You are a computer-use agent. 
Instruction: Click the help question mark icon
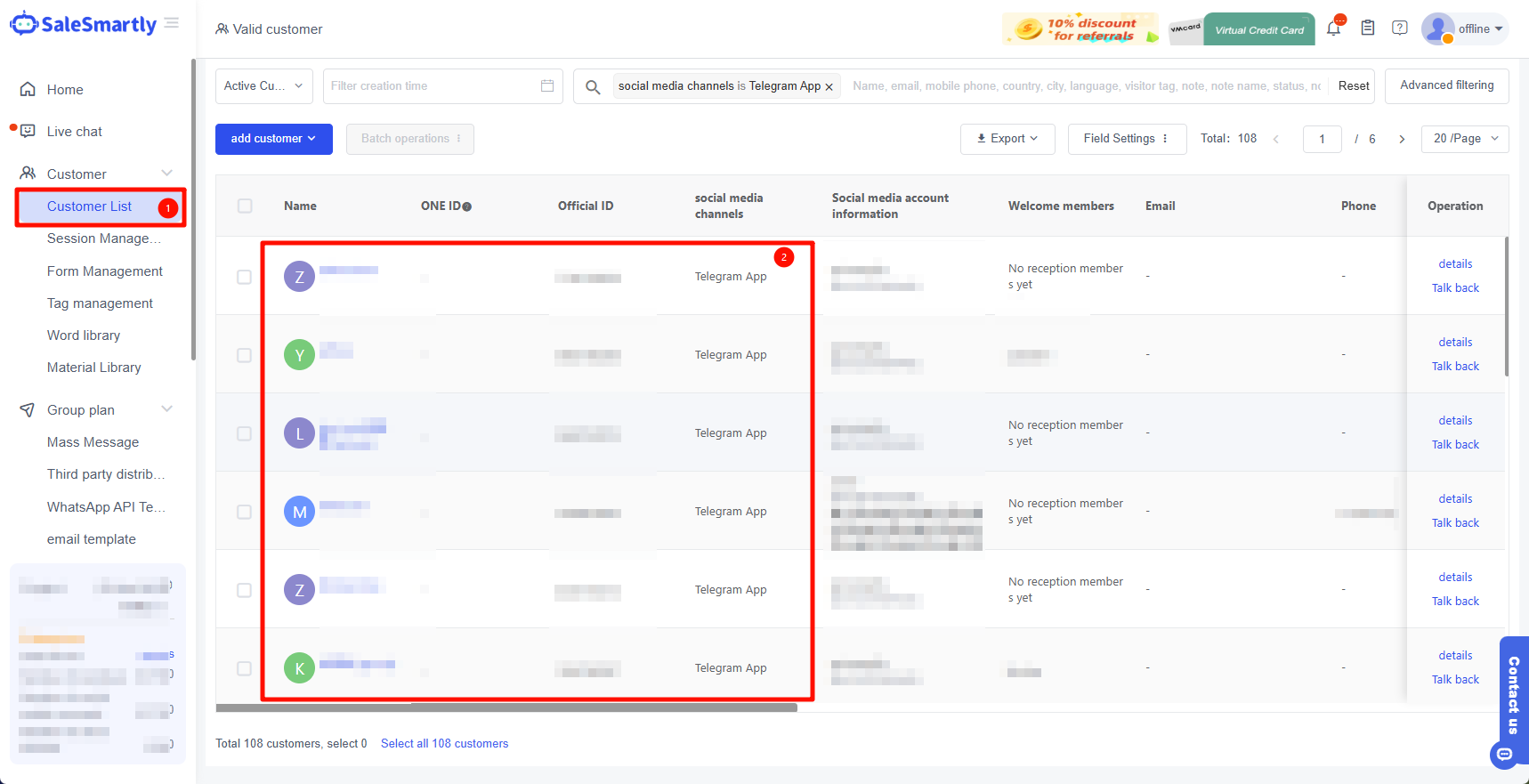pos(1400,28)
